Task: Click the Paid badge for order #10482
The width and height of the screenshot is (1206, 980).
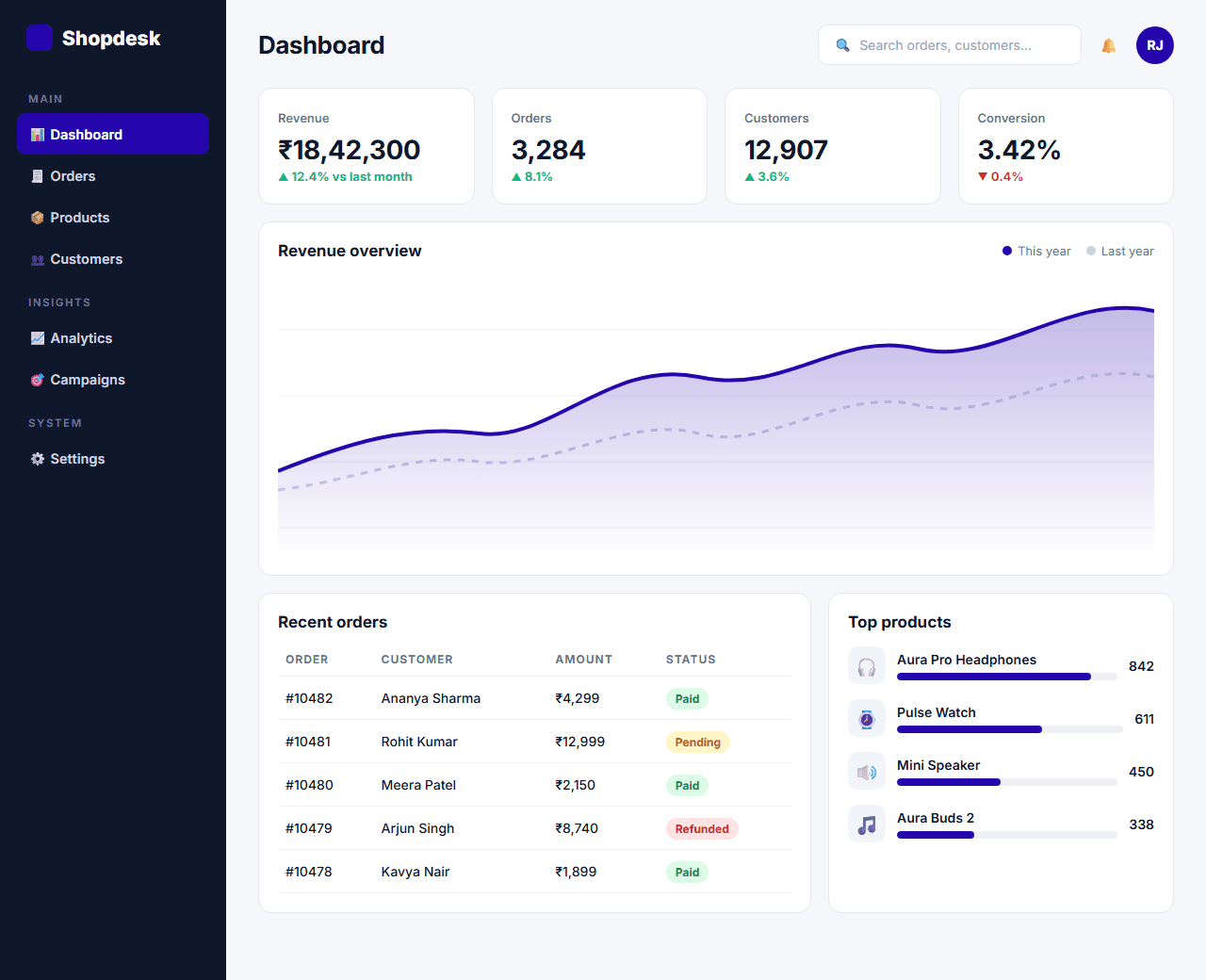Action: pyautogui.click(x=687, y=699)
